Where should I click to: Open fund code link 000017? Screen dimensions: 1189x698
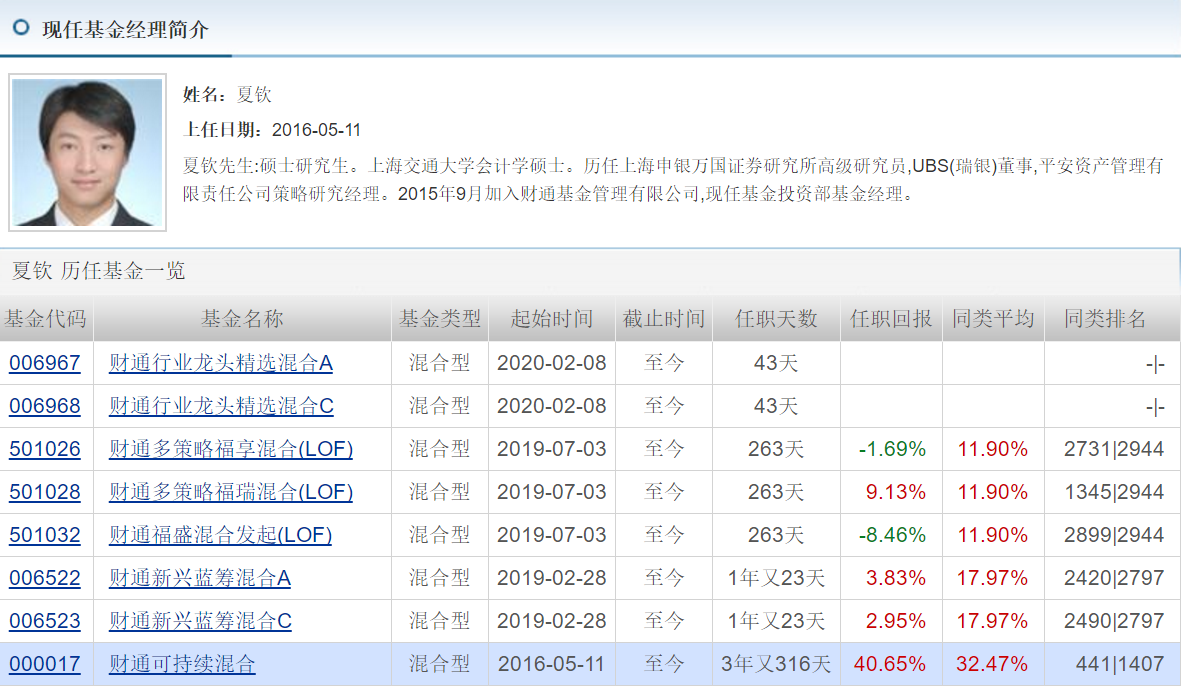point(45,665)
